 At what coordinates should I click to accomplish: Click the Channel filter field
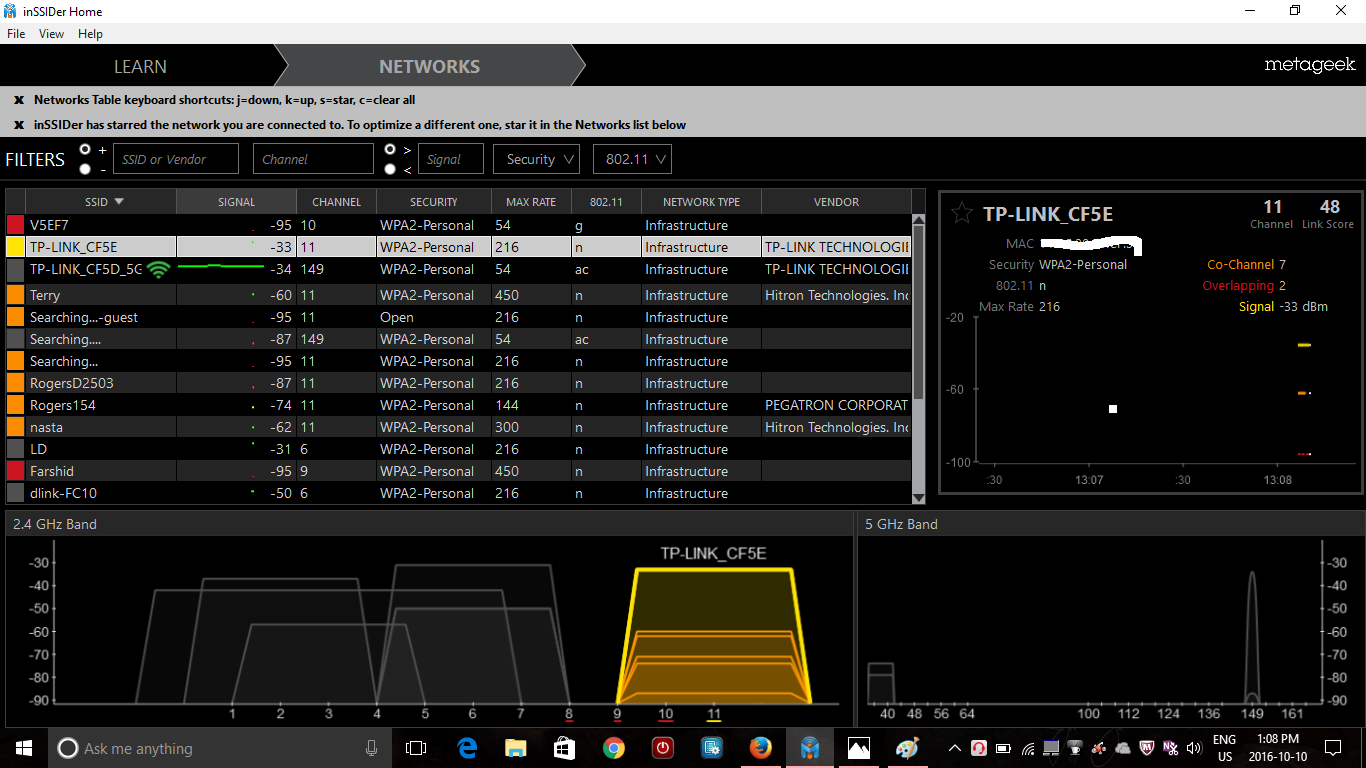click(x=313, y=159)
